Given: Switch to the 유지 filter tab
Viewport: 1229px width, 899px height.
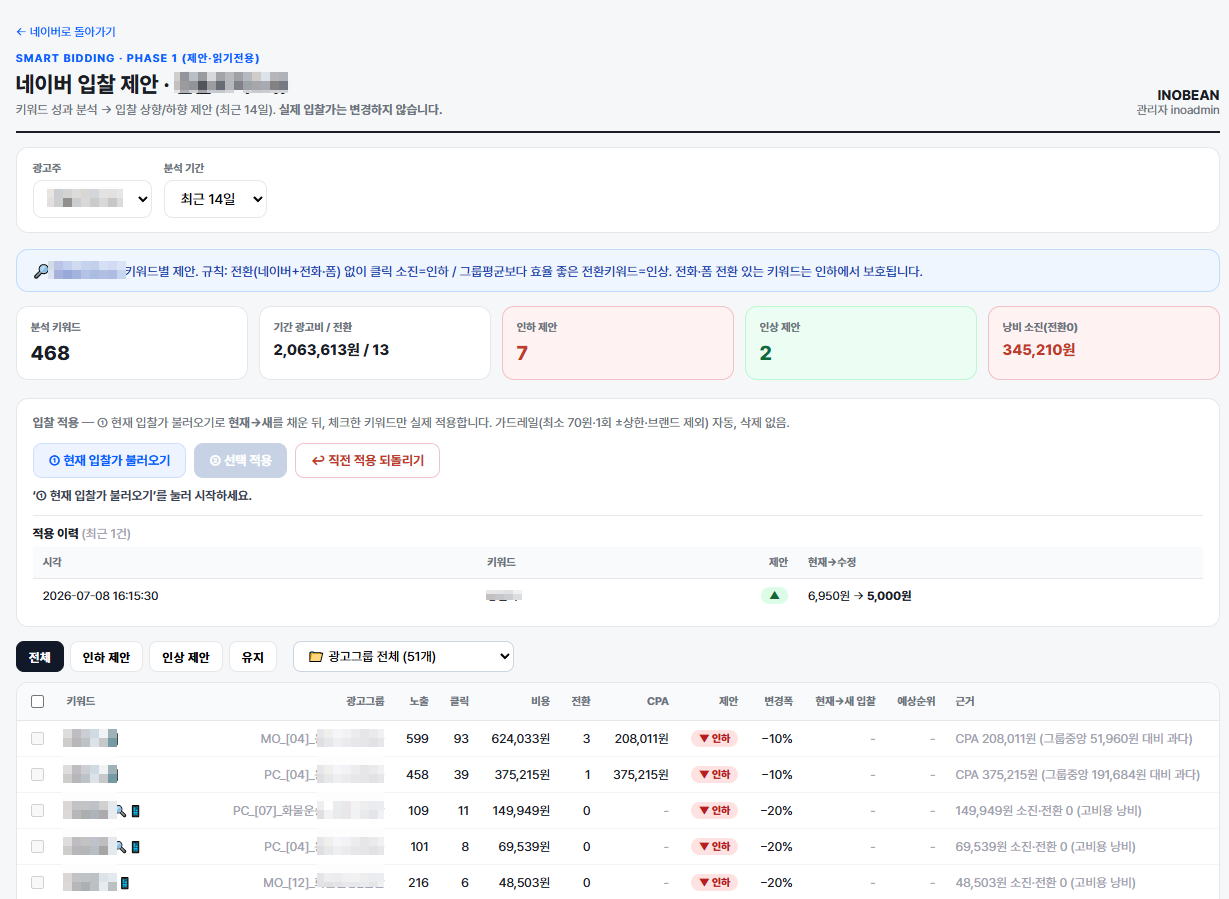Looking at the screenshot, I should click(253, 657).
